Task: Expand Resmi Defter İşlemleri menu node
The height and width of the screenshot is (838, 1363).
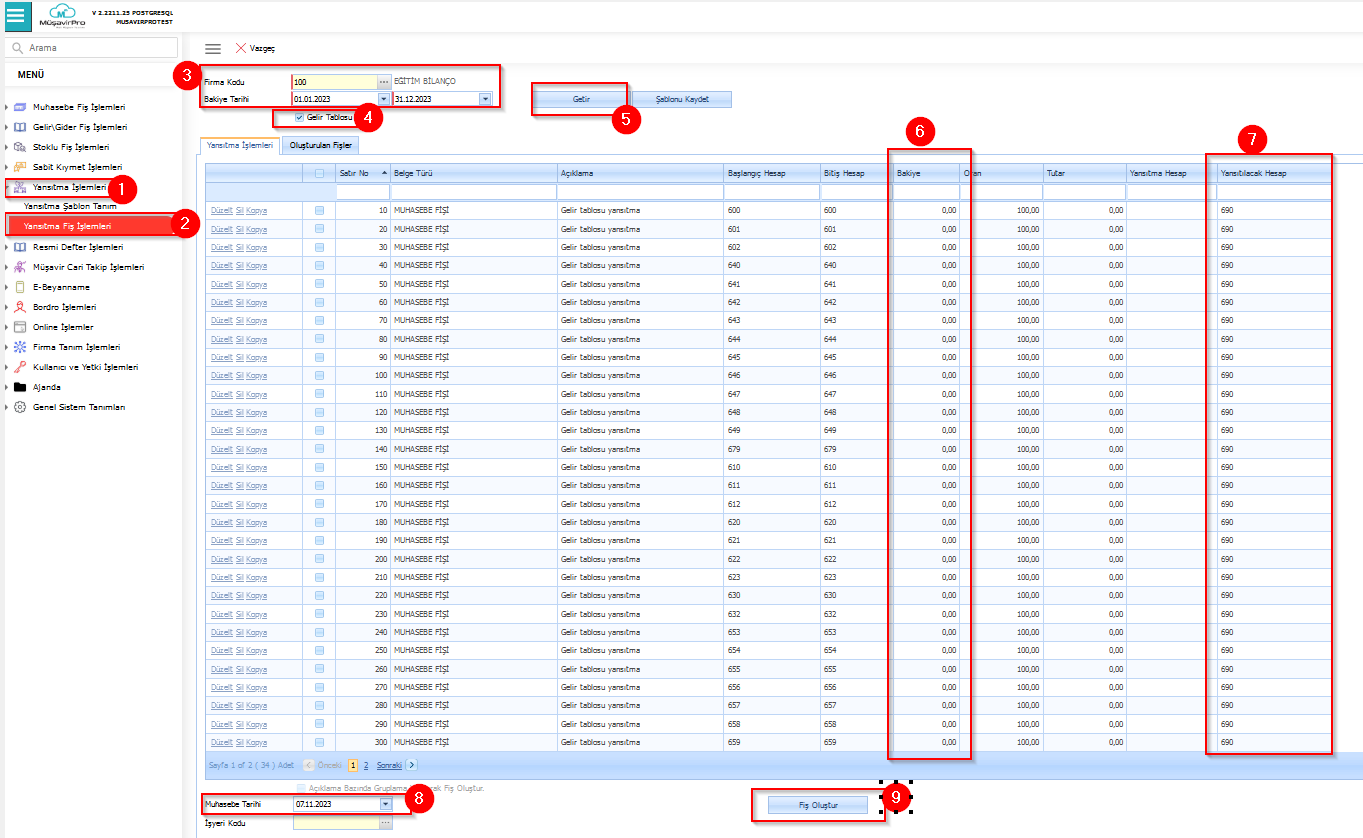Action: 7,247
